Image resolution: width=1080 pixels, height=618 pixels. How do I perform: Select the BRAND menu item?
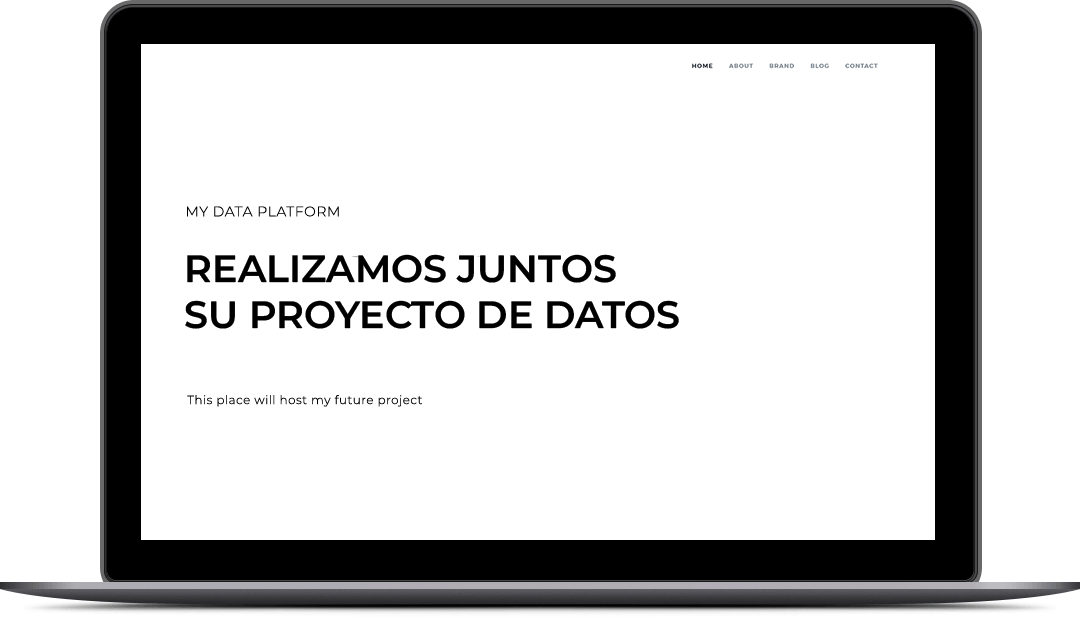click(x=782, y=66)
